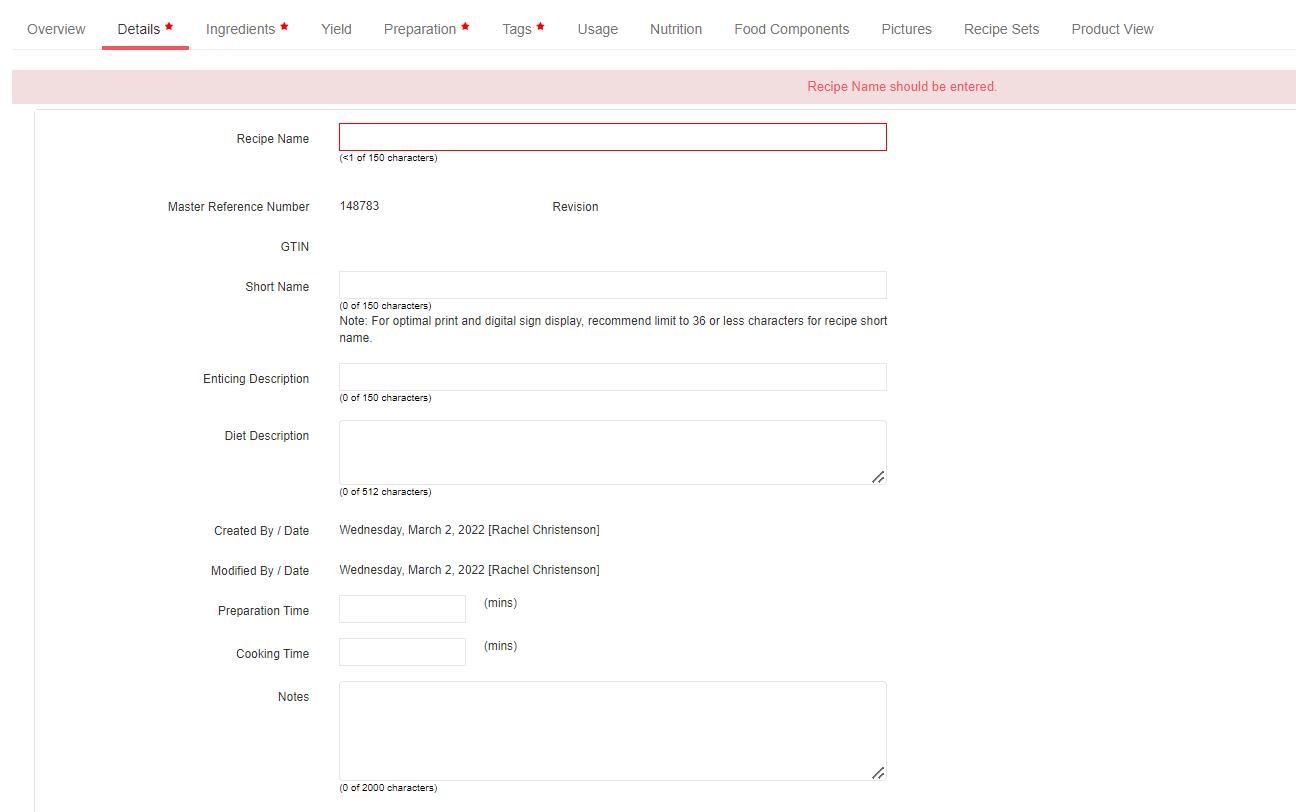Select the Diet Description text area
This screenshot has height=812, width=1296.
612,452
